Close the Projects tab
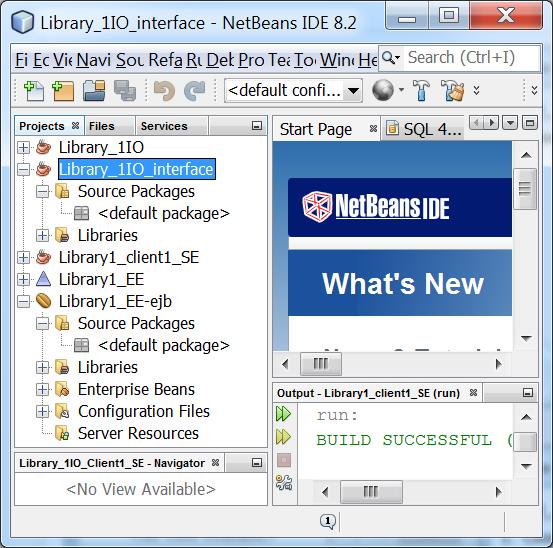This screenshot has width=553, height=548. point(75,126)
